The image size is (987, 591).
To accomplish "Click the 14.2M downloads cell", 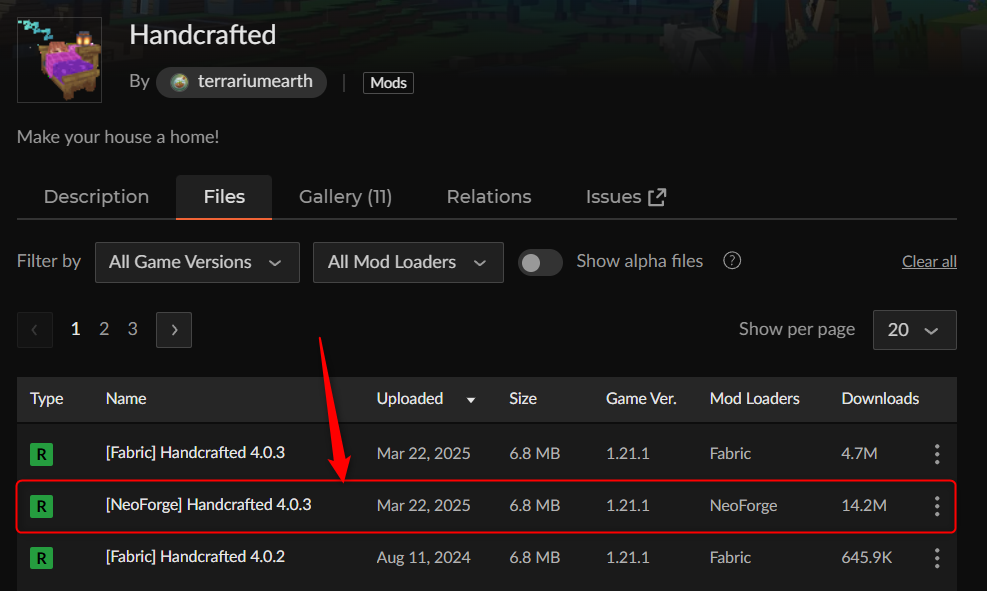I will pyautogui.click(x=864, y=505).
